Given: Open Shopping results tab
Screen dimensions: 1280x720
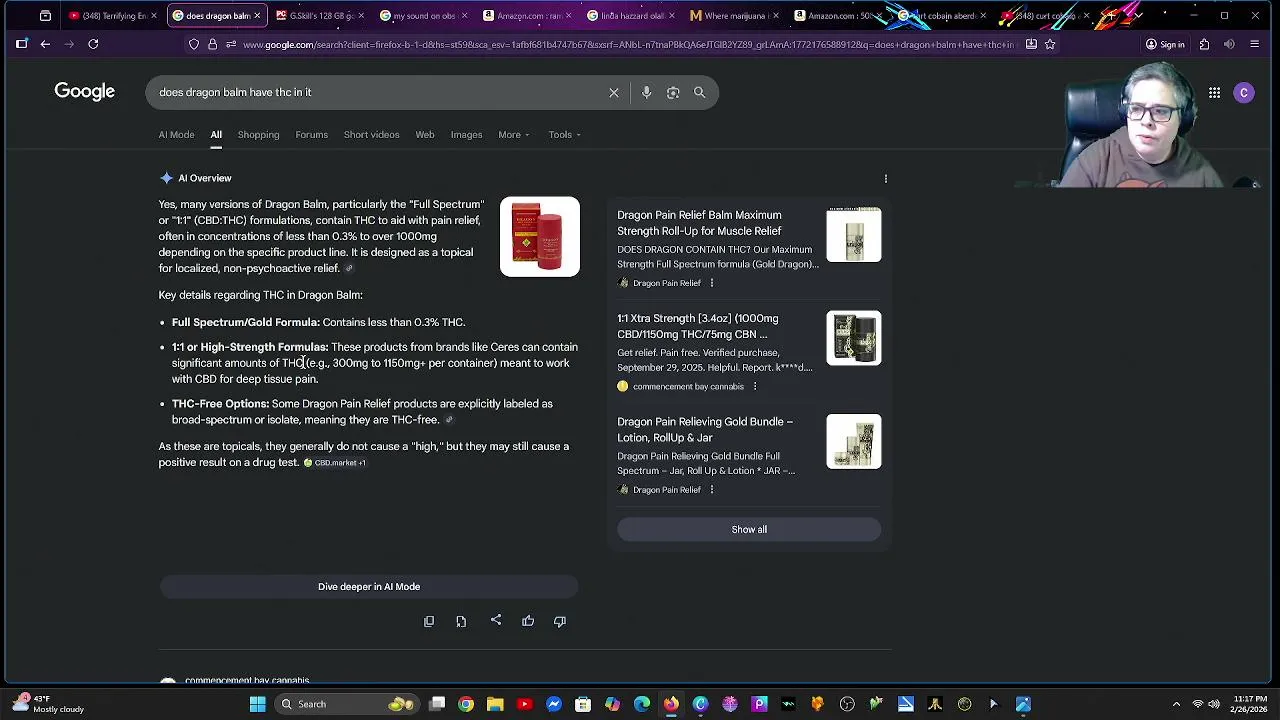Looking at the screenshot, I should click(x=258, y=135).
